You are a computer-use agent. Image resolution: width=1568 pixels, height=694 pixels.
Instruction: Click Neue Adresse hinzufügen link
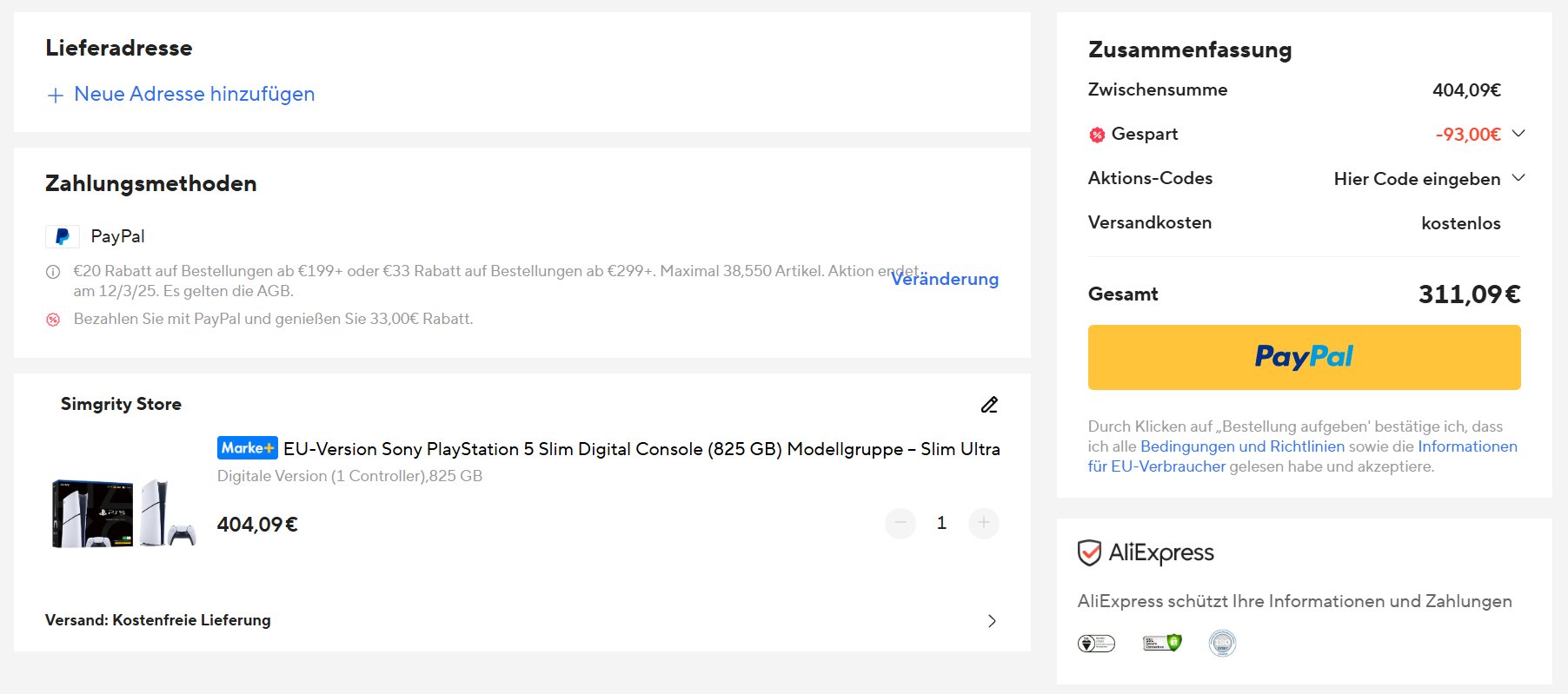[194, 94]
